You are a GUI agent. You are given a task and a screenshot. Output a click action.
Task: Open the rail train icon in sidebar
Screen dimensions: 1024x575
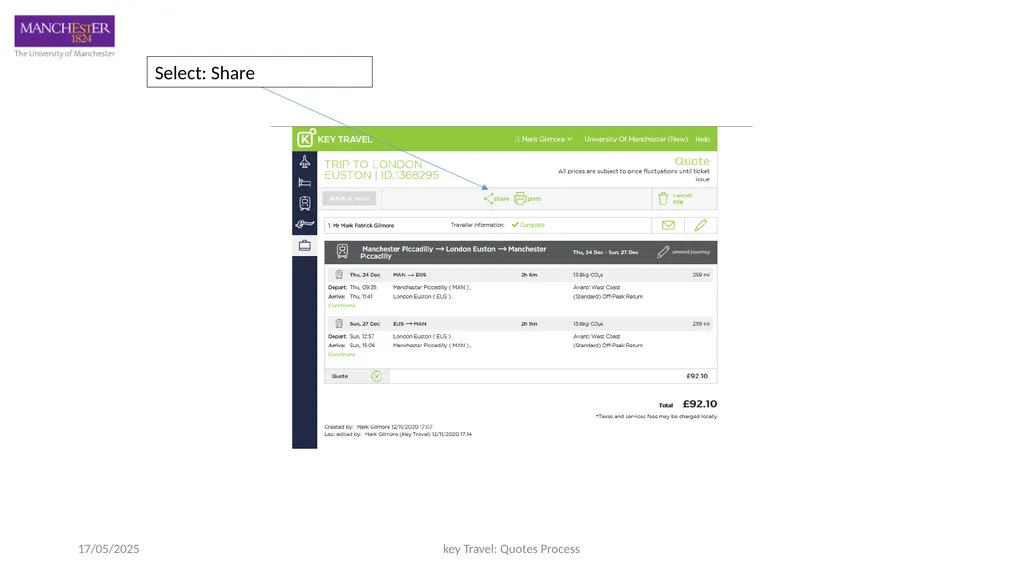[x=304, y=203]
